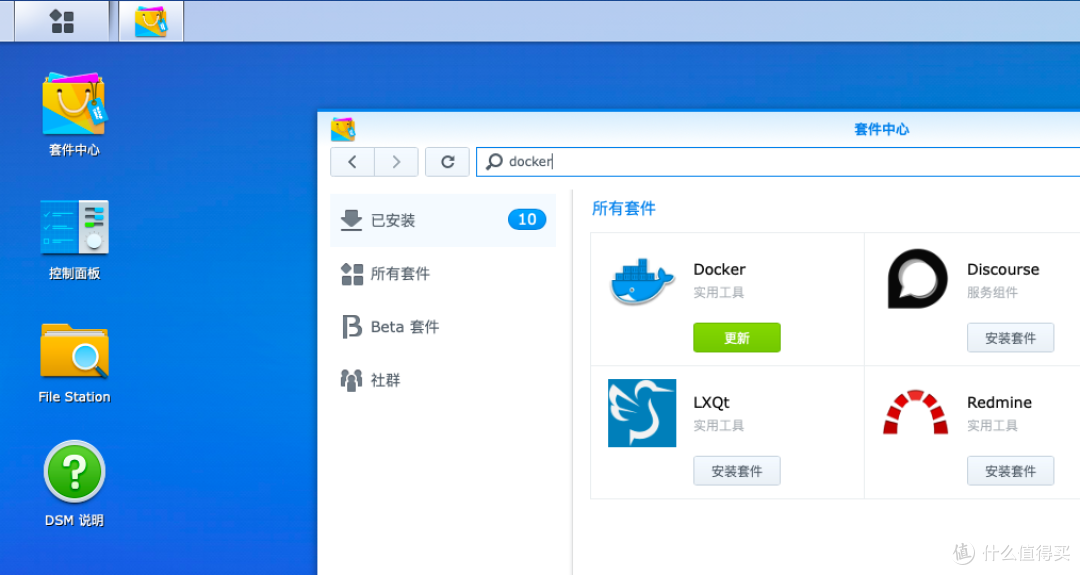Click the Discourse package icon
This screenshot has width=1080, height=575.
click(x=917, y=279)
